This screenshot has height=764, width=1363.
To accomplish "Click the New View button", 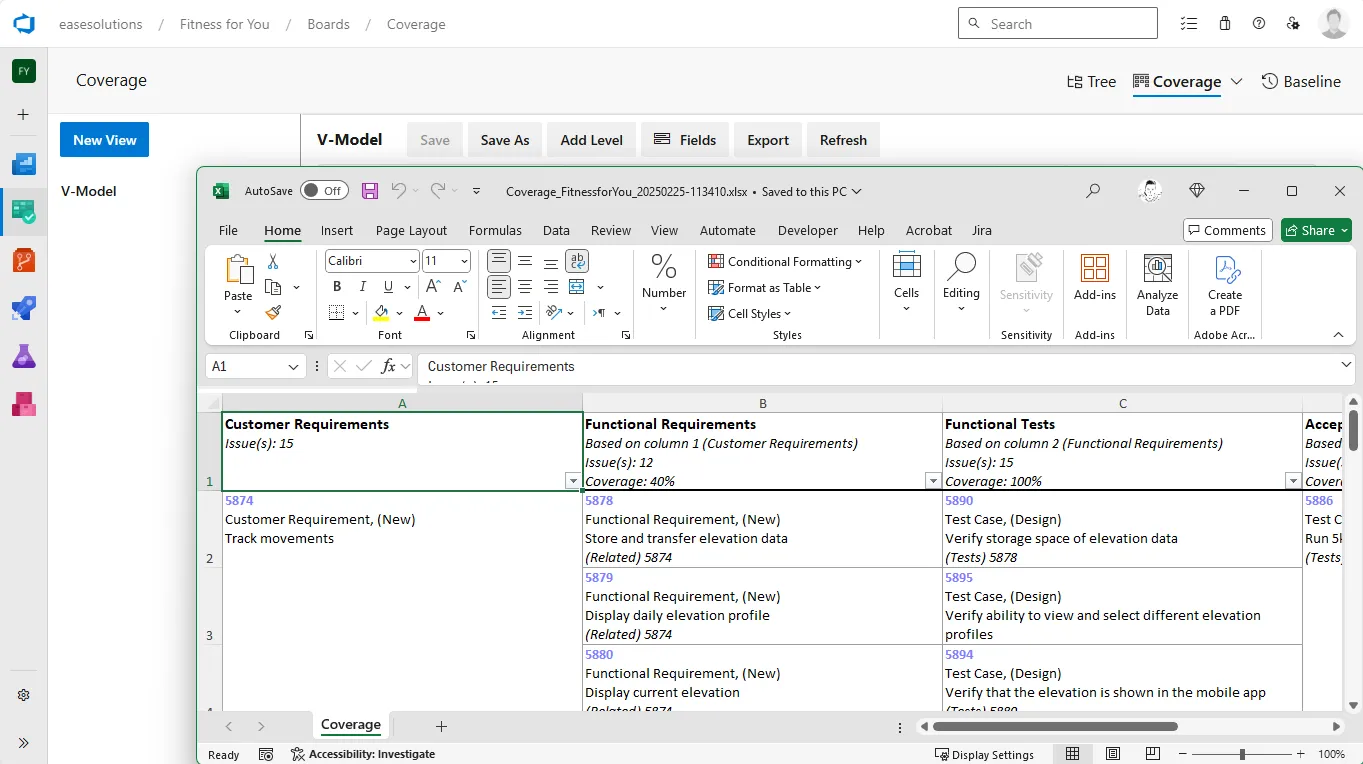I will pyautogui.click(x=103, y=140).
